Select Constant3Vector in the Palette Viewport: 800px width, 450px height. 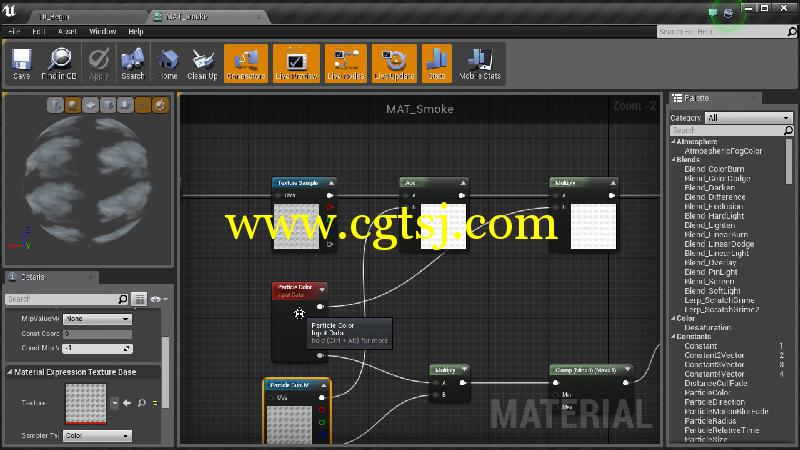[x=714, y=365]
